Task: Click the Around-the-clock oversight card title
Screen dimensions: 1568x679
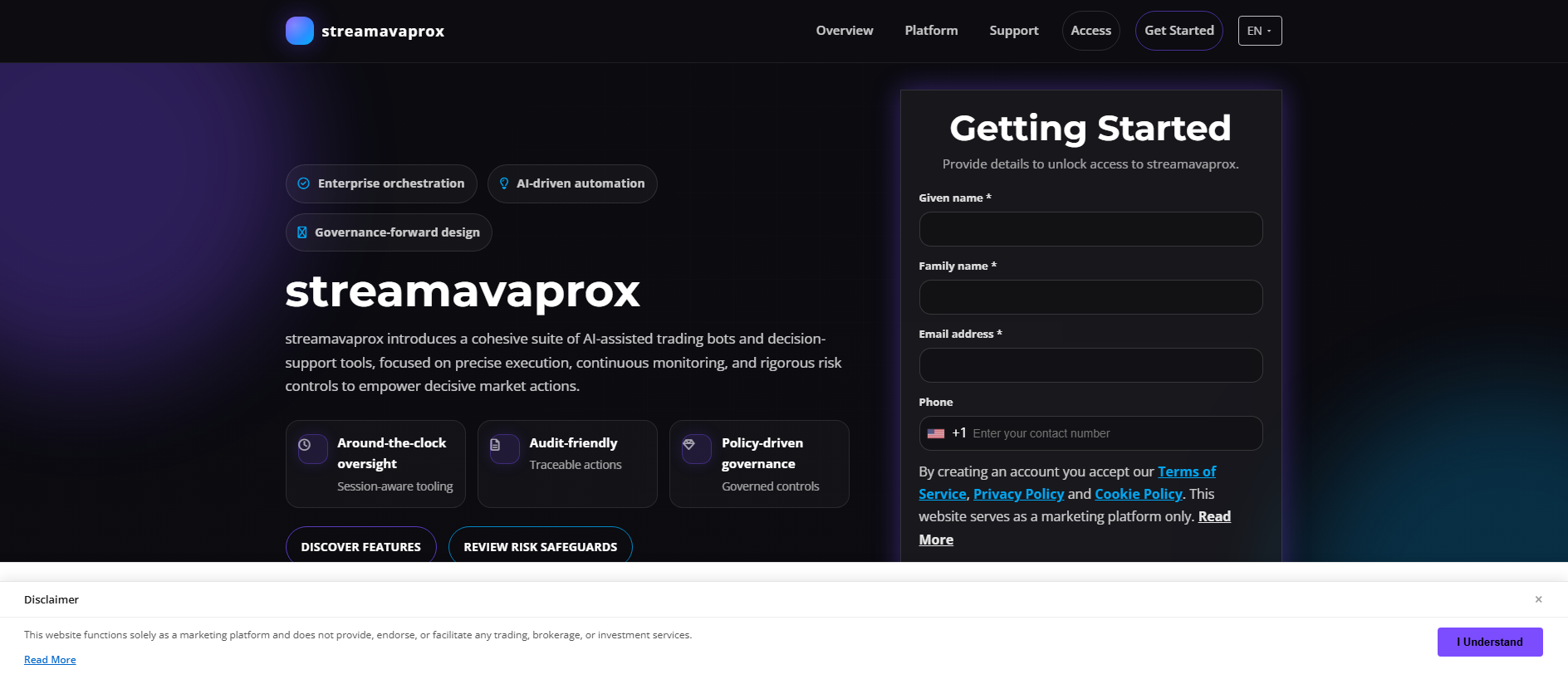Action: pyautogui.click(x=392, y=453)
